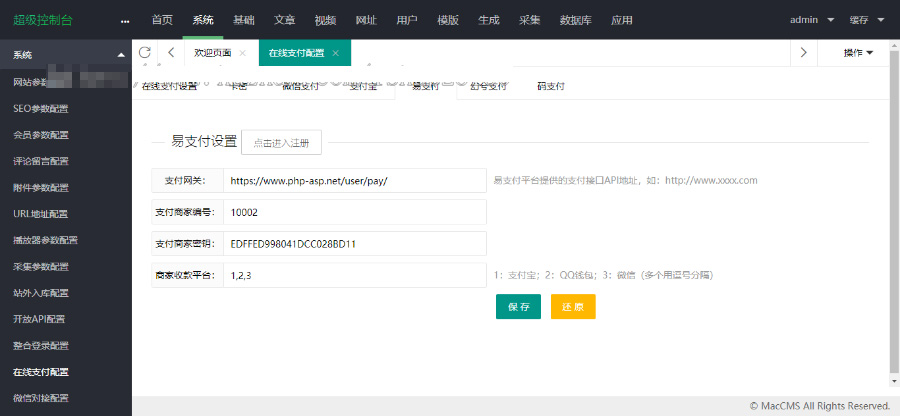Click the right arrow tab scroll icon
Screen dimensions: 900x416
pyautogui.click(x=803, y=53)
